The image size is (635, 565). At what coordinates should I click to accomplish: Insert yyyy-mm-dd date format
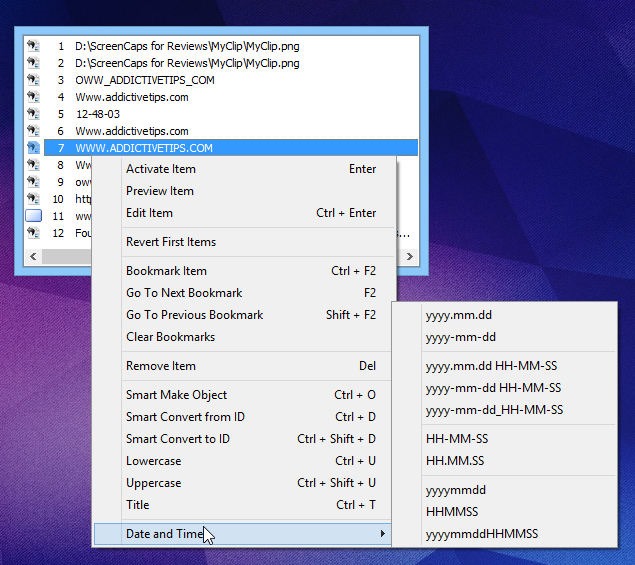(x=505, y=337)
